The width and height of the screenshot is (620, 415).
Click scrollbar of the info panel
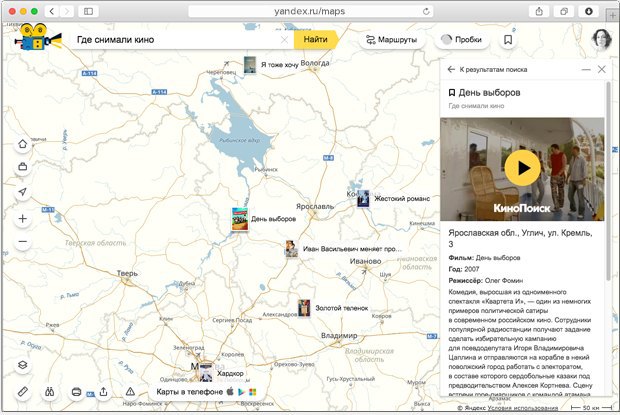(x=609, y=182)
